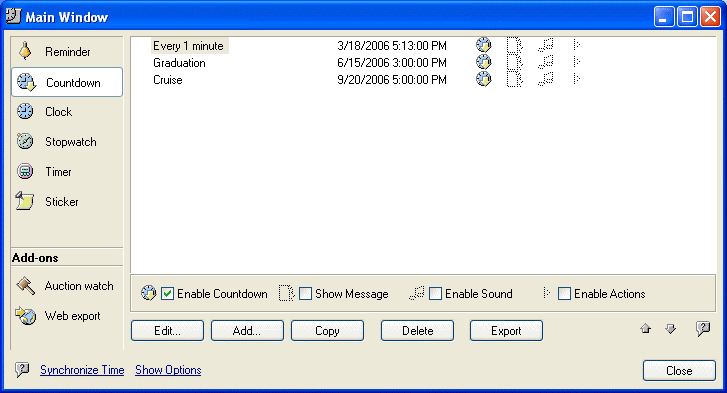Screen dimensions: 727x393
Task: Tick the Enable Actions checkbox
Action: (564, 293)
